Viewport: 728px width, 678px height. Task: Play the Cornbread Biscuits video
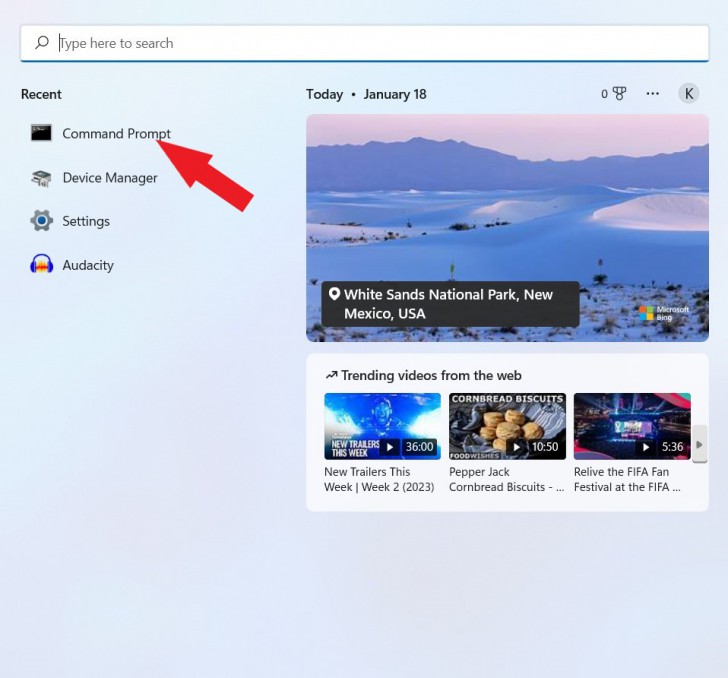(x=516, y=447)
